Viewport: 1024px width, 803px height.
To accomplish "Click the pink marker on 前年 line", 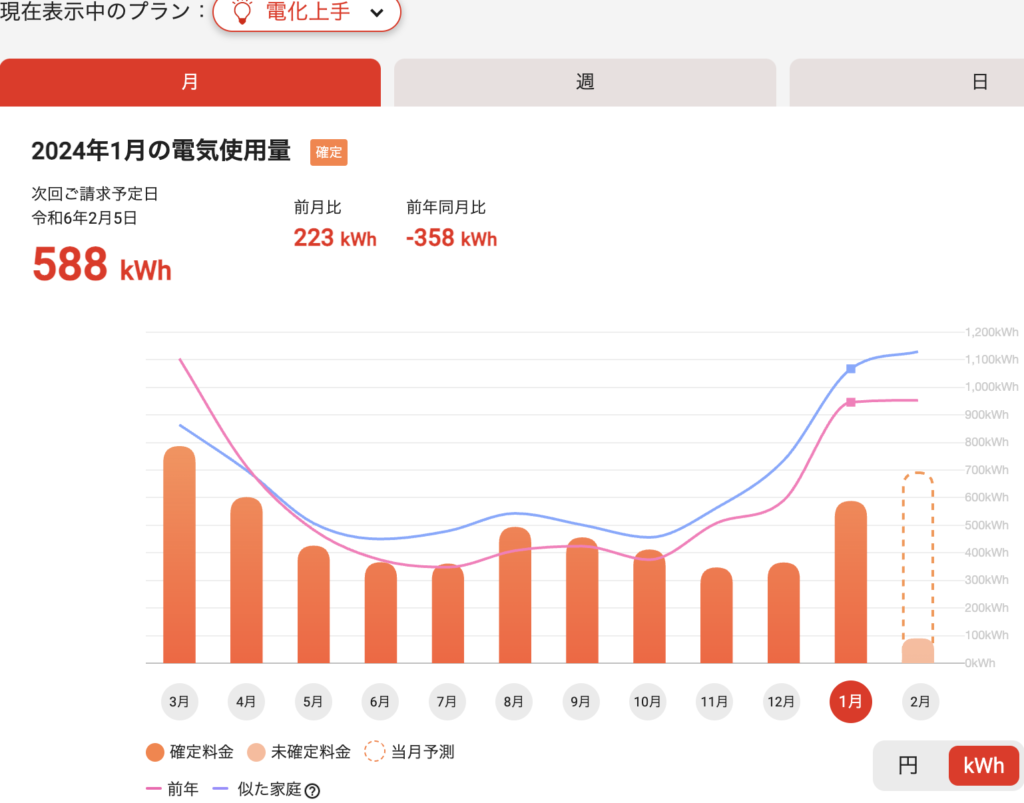I will (851, 402).
